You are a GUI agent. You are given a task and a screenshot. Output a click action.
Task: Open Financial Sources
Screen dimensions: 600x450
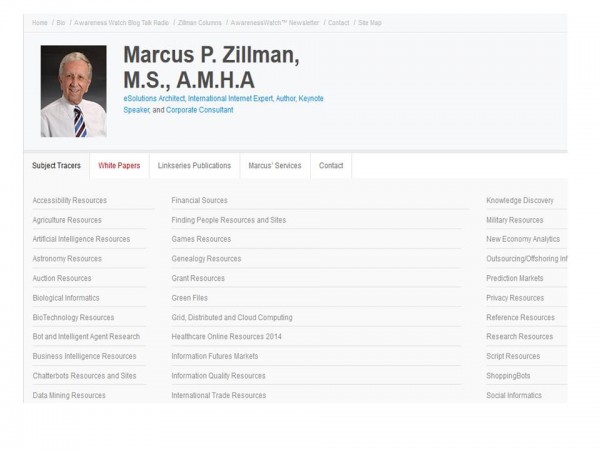pos(199,200)
